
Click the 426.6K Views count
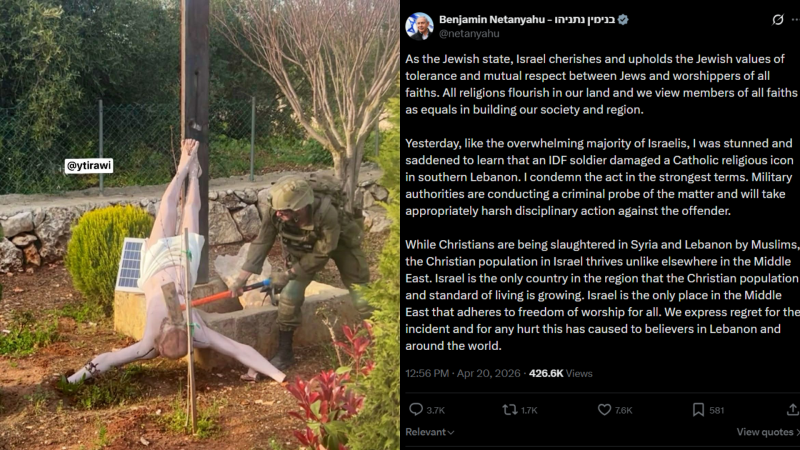pos(560,373)
